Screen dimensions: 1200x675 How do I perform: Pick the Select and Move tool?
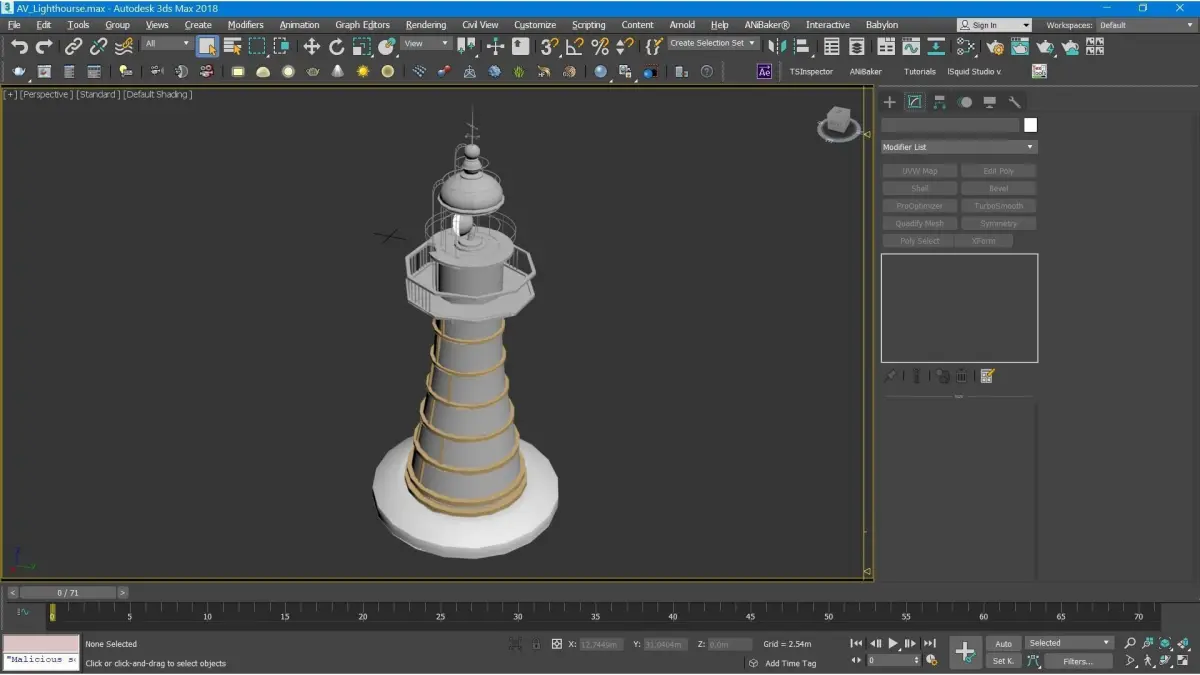coord(311,46)
